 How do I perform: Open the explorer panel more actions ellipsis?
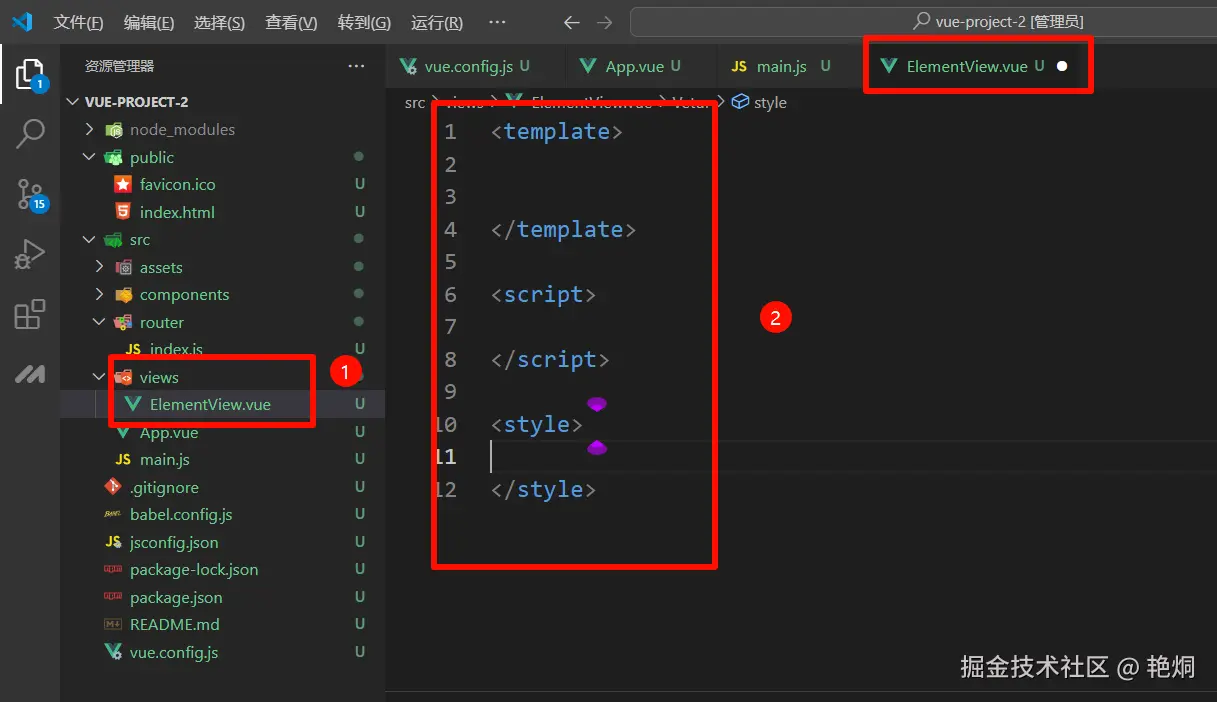click(x=356, y=66)
